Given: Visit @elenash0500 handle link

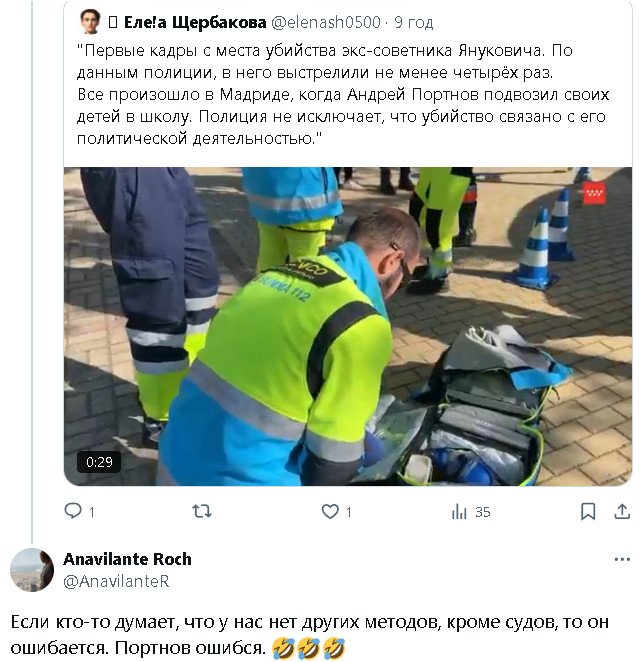Looking at the screenshot, I should point(326,22).
